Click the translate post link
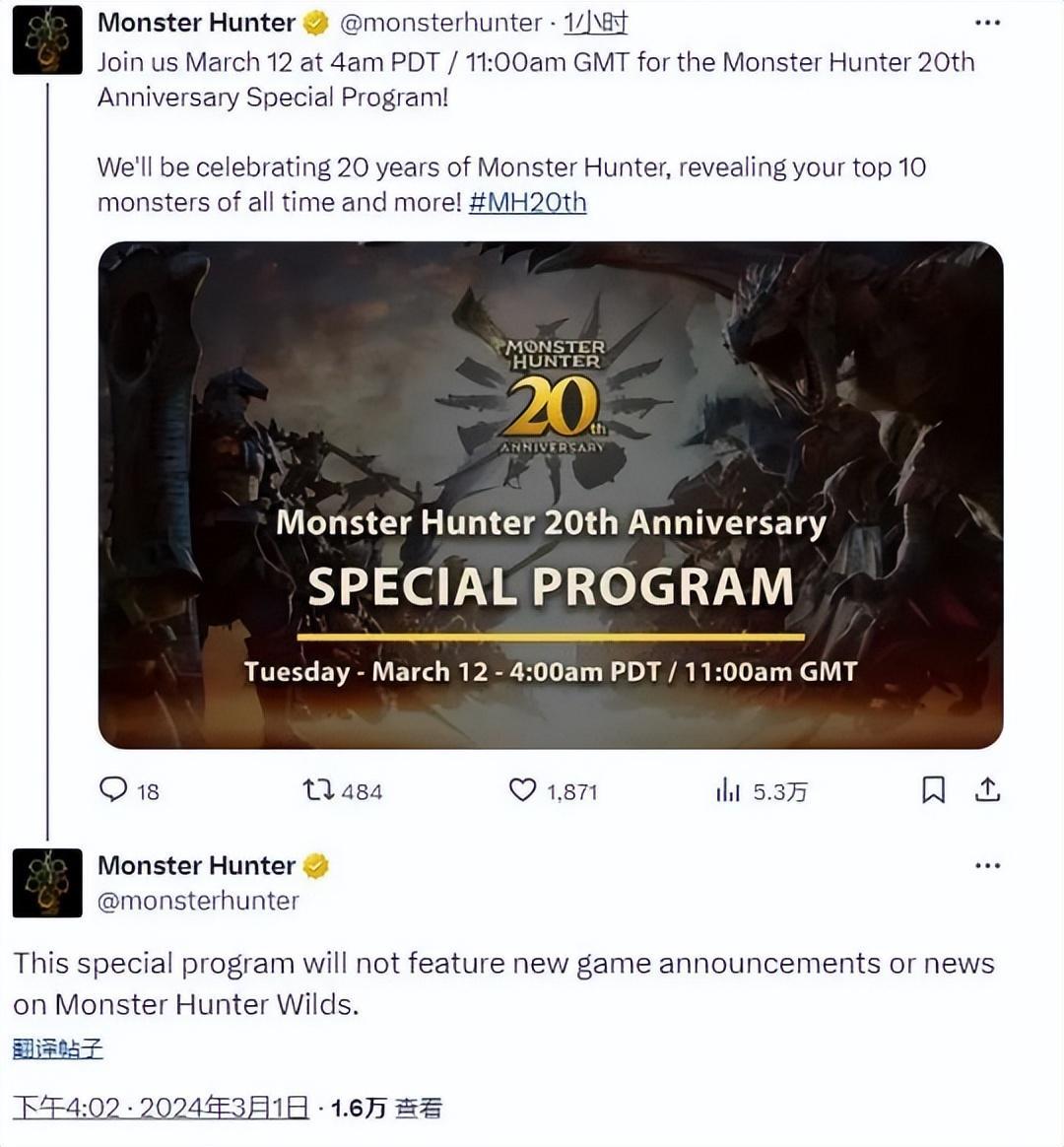 click(x=58, y=1048)
